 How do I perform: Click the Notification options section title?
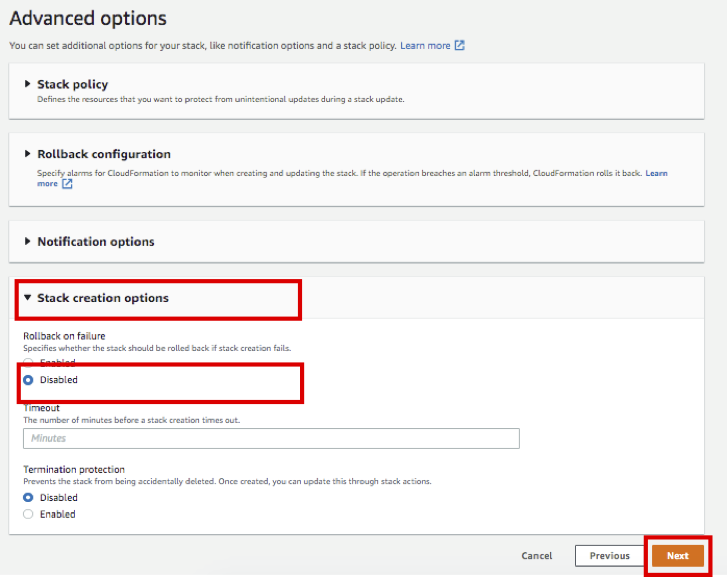point(96,242)
